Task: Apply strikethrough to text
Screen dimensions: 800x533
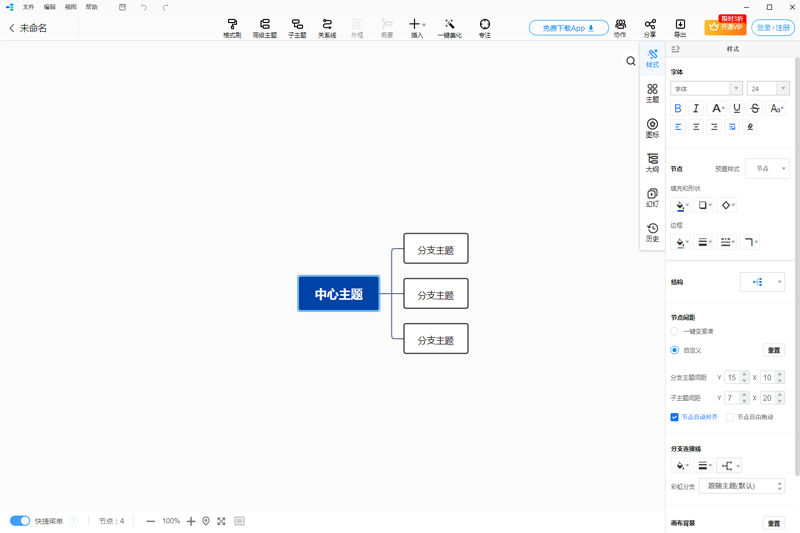Action: pyautogui.click(x=755, y=108)
